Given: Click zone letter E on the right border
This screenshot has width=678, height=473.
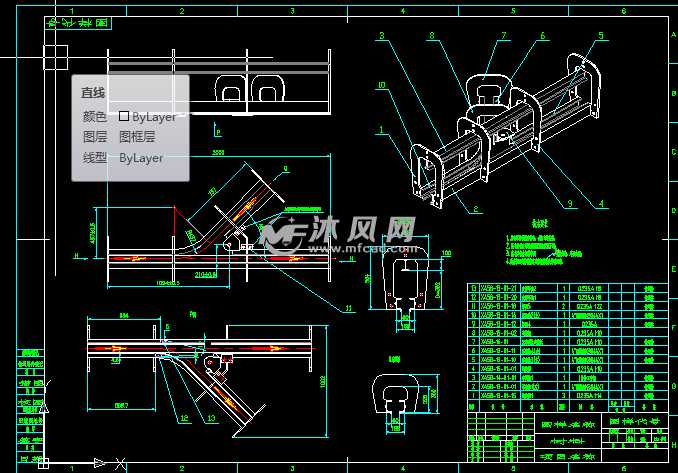Looking at the screenshot, I should pyautogui.click(x=673, y=269).
